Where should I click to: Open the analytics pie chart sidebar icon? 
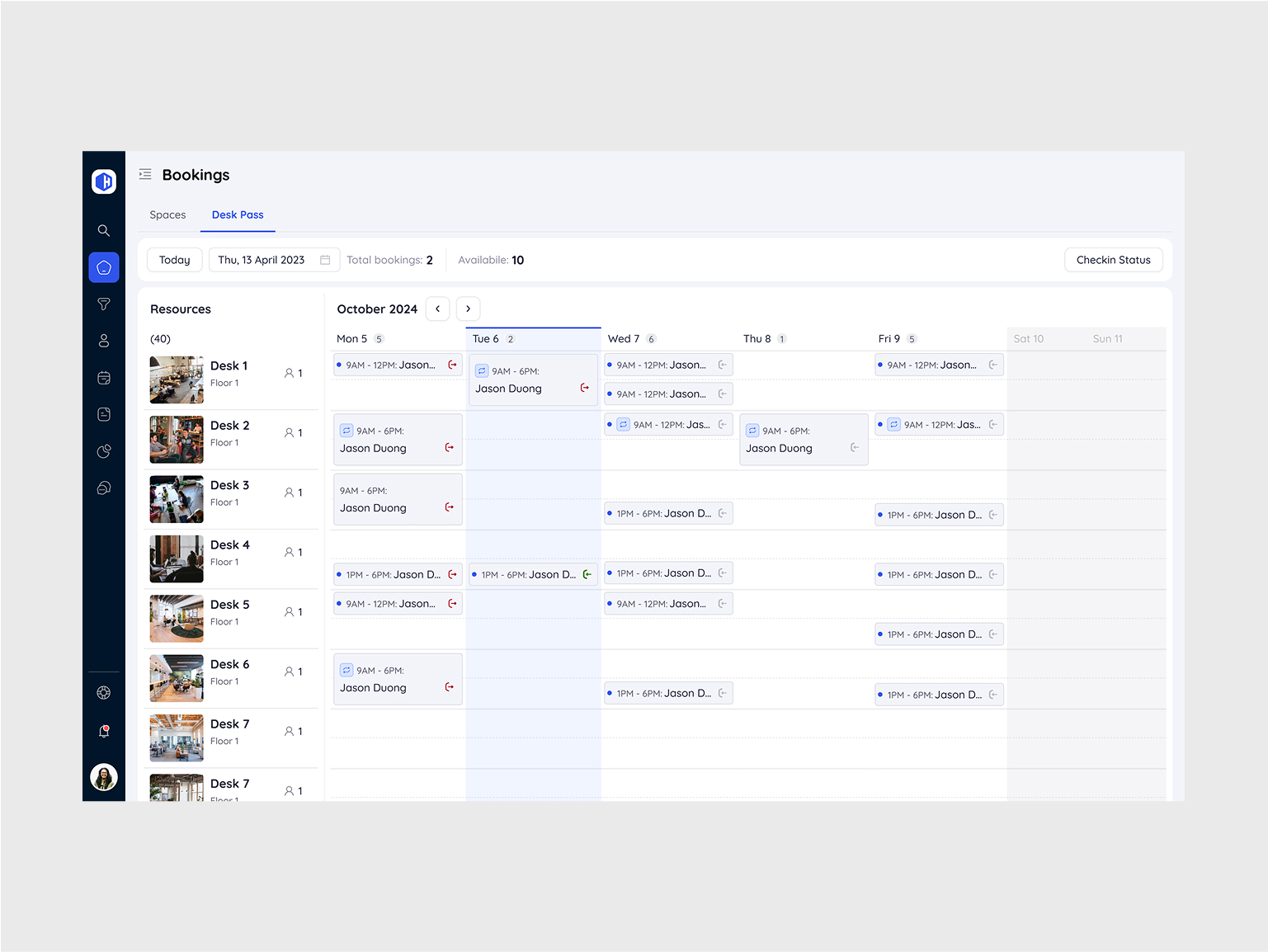(104, 450)
